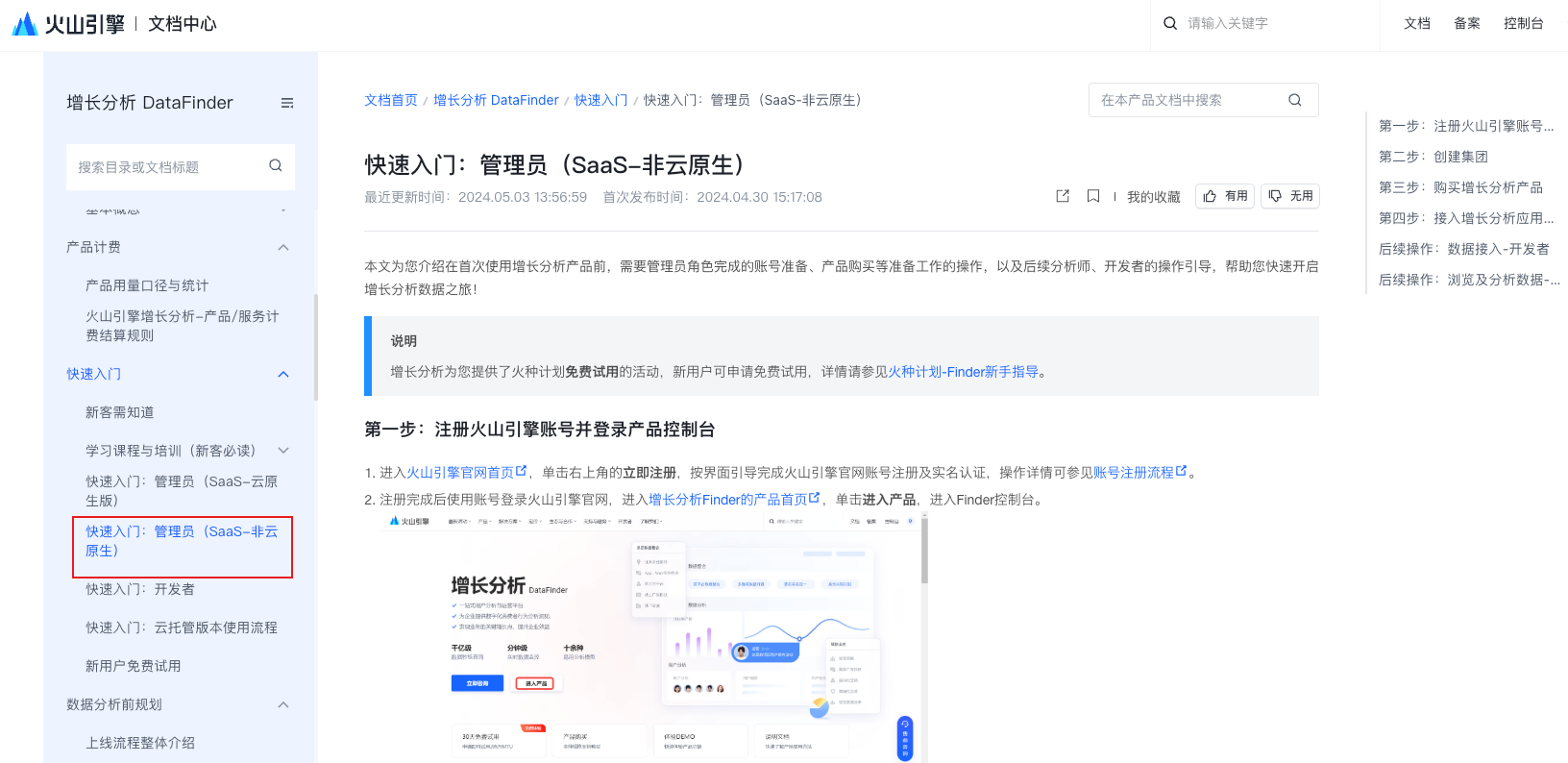The image size is (1568, 763).
Task: Jump to 第二步：创建集团 in outline
Action: coord(1433,157)
